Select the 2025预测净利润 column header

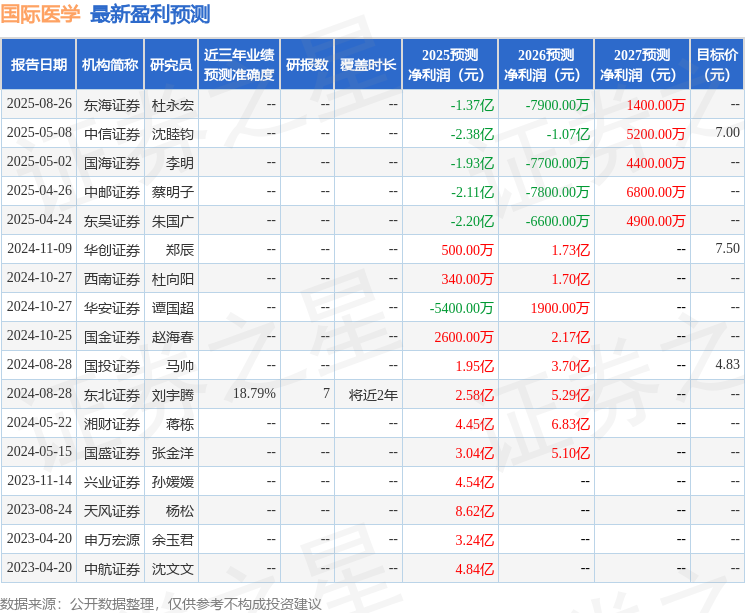pos(450,65)
